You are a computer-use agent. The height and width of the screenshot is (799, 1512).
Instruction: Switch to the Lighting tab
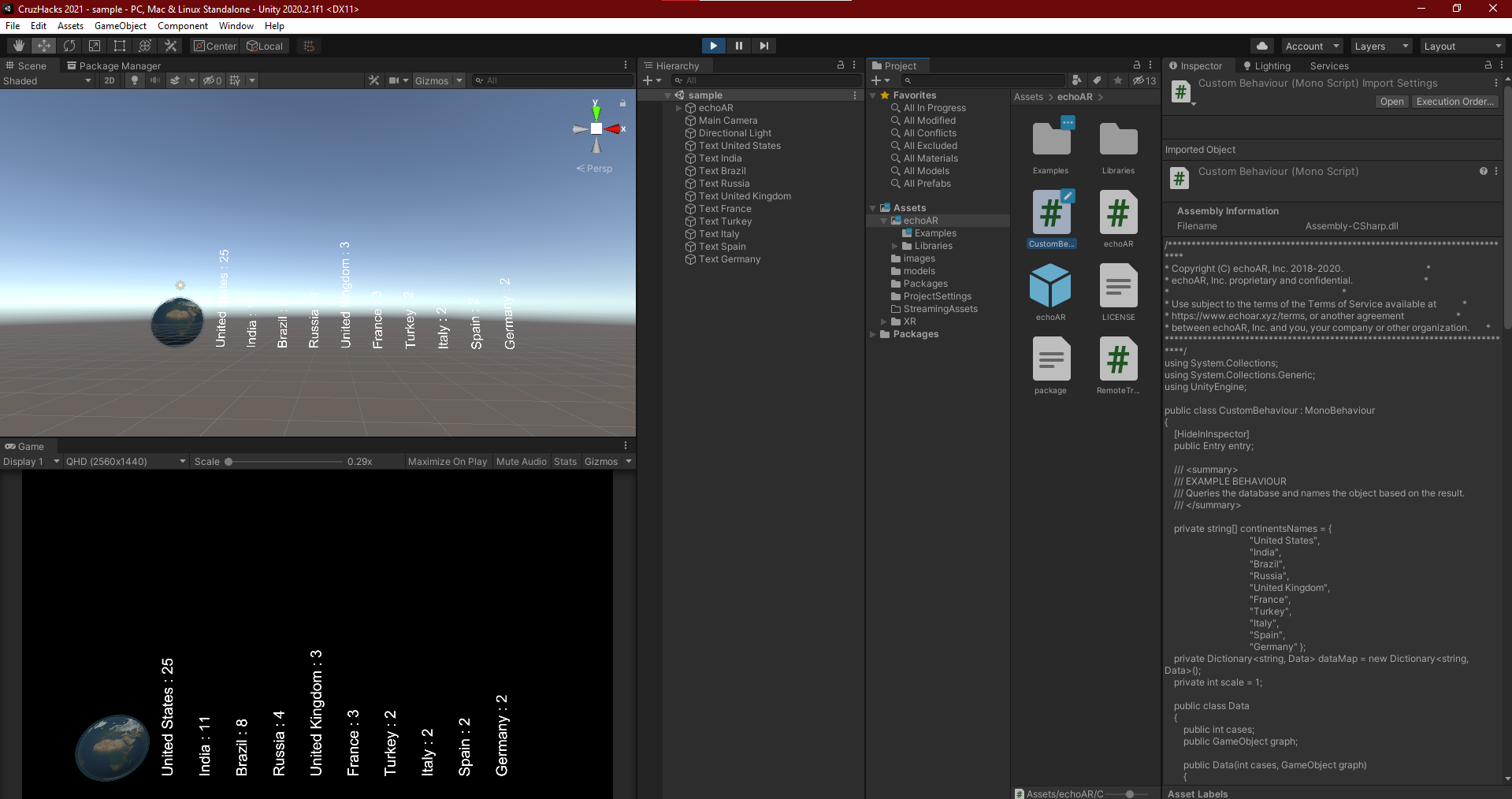click(1266, 66)
